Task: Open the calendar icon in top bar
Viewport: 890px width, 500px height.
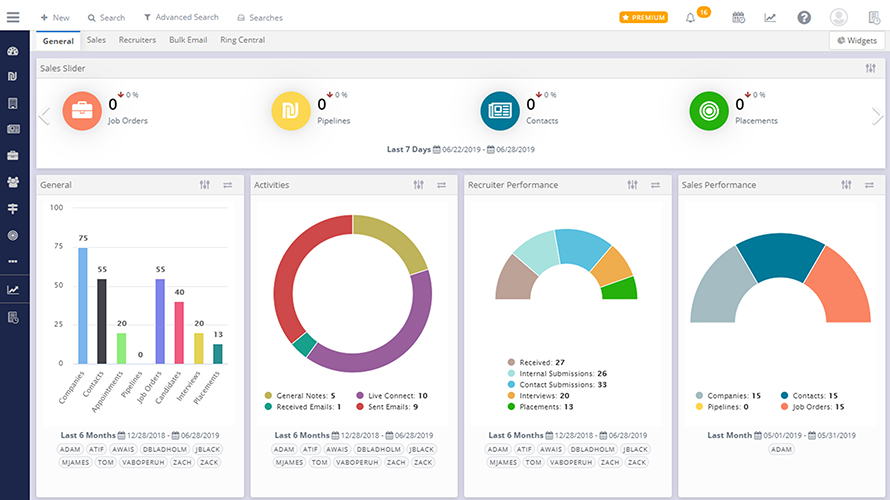Action: [x=738, y=17]
